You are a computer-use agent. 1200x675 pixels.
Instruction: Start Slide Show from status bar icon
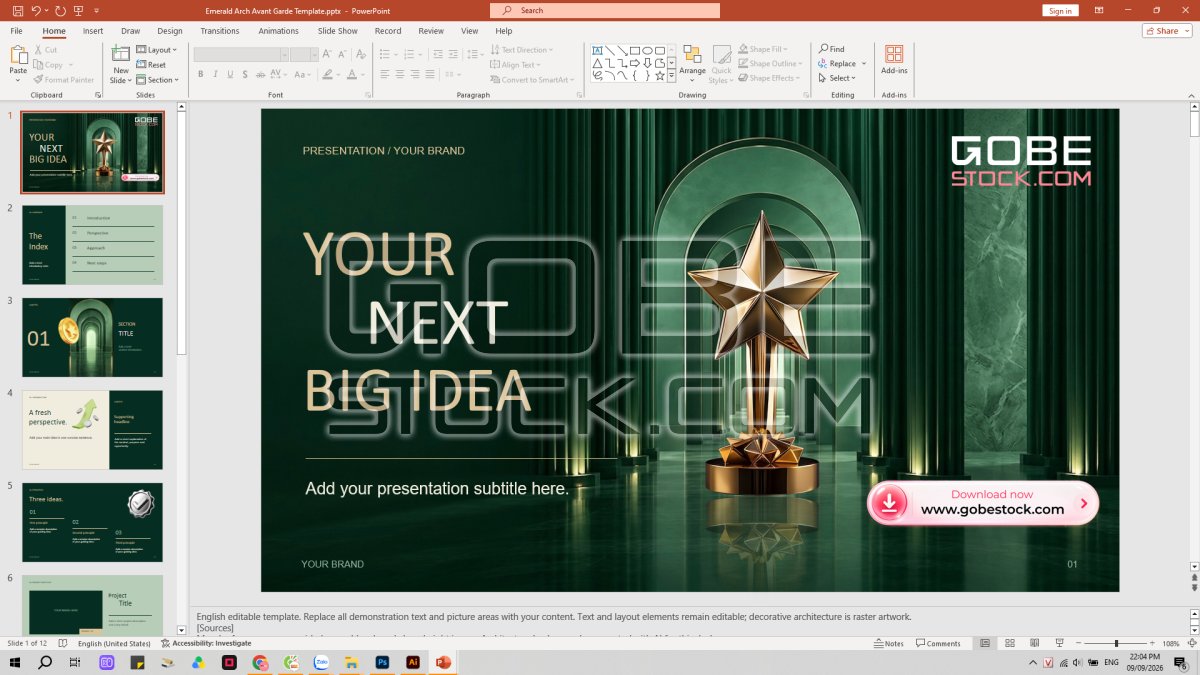1060,643
